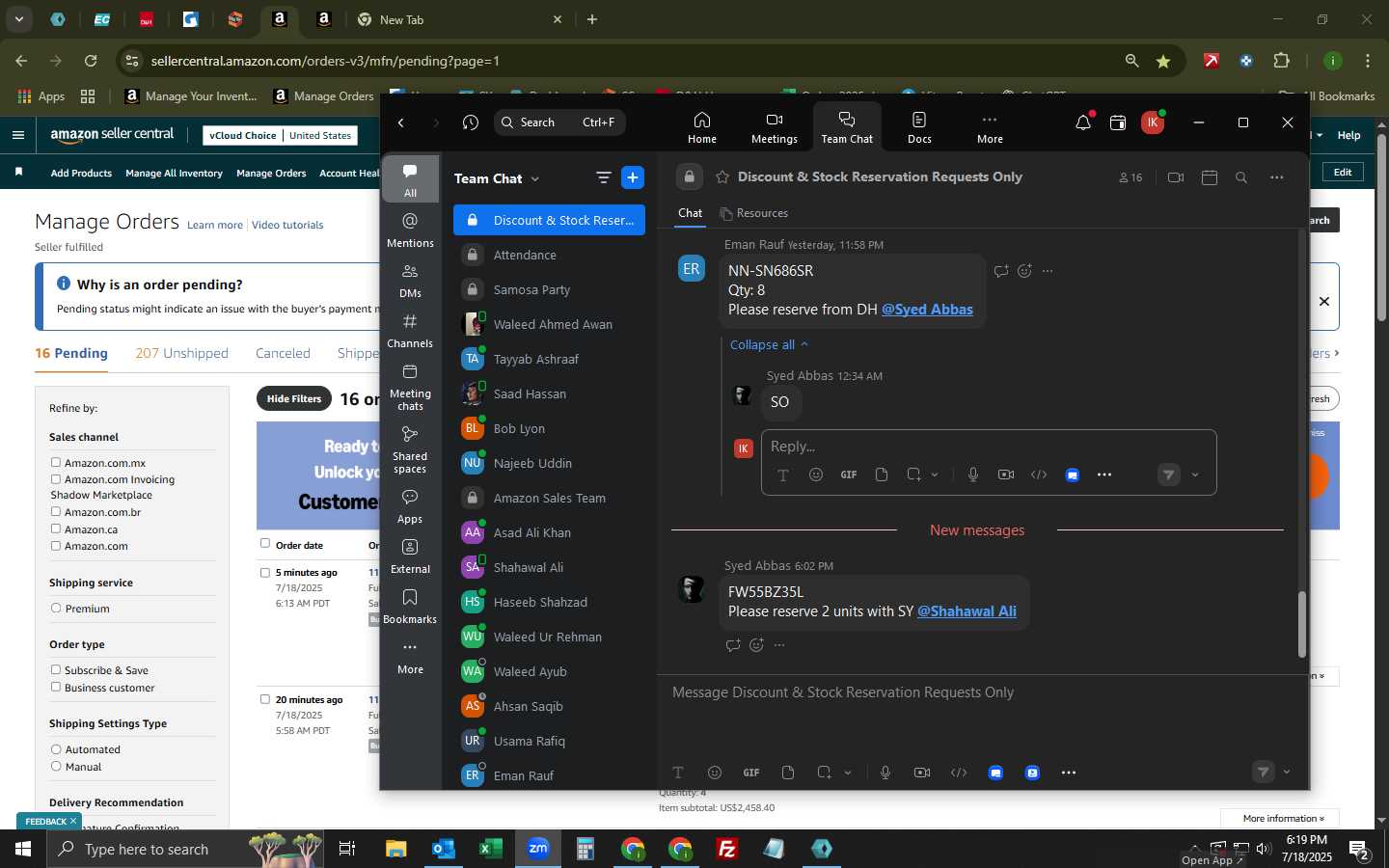Toggle Amazon.com sales channel checkbox
Viewport: 1389px width, 868px height.
(56, 546)
